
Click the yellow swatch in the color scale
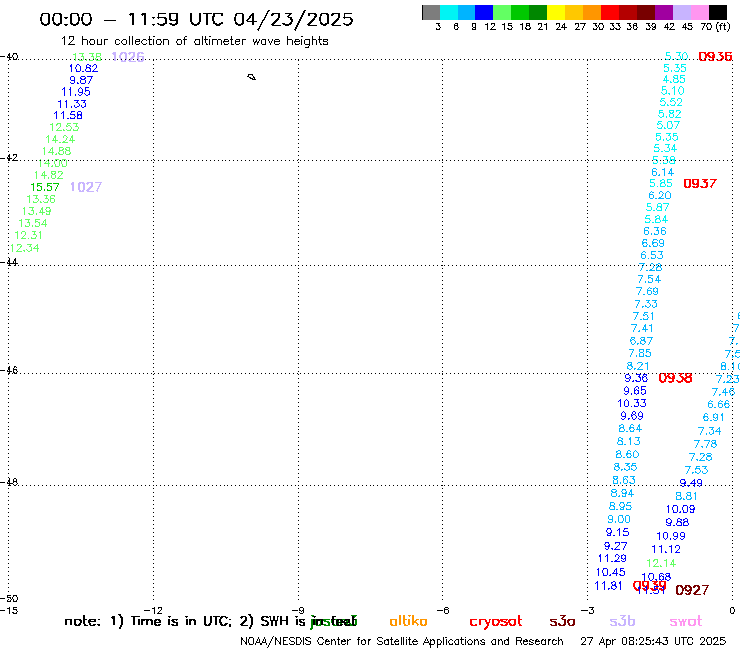point(556,12)
